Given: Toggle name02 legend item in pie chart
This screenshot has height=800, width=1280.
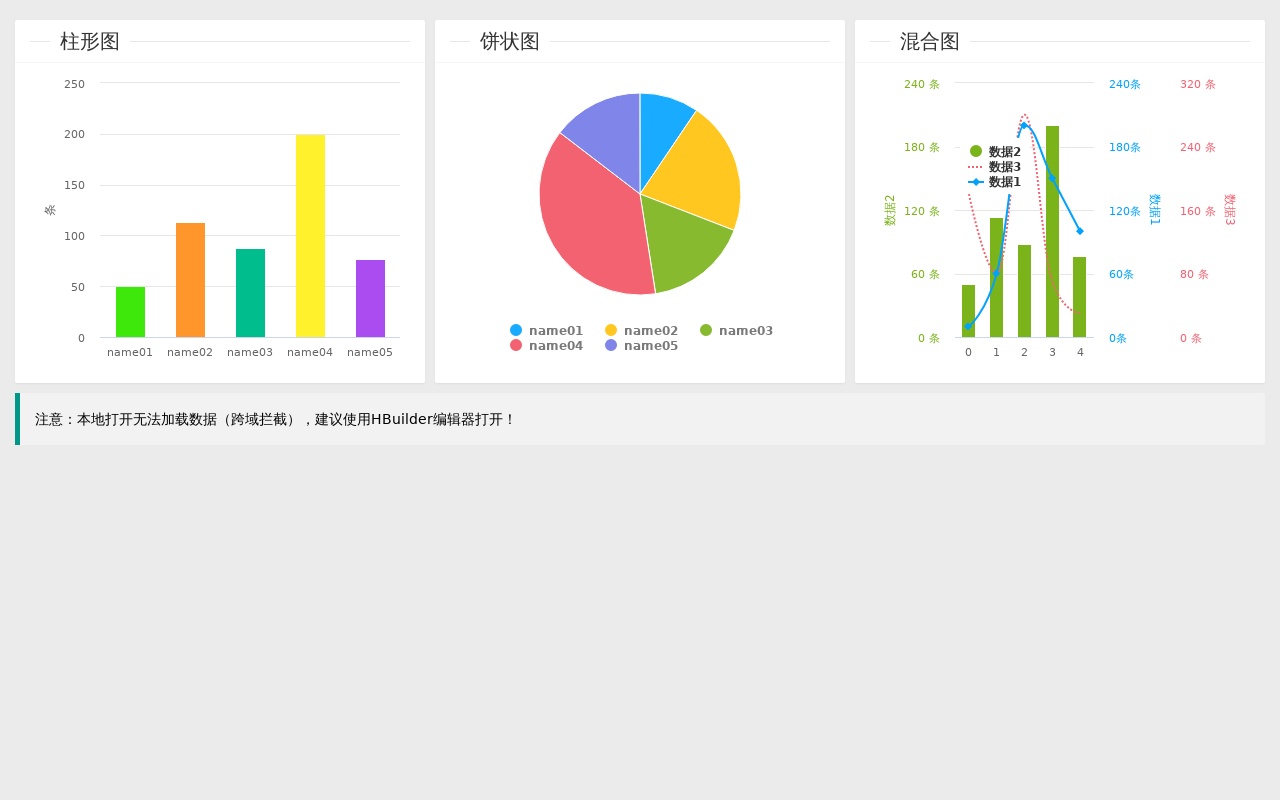Looking at the screenshot, I should [x=641, y=331].
